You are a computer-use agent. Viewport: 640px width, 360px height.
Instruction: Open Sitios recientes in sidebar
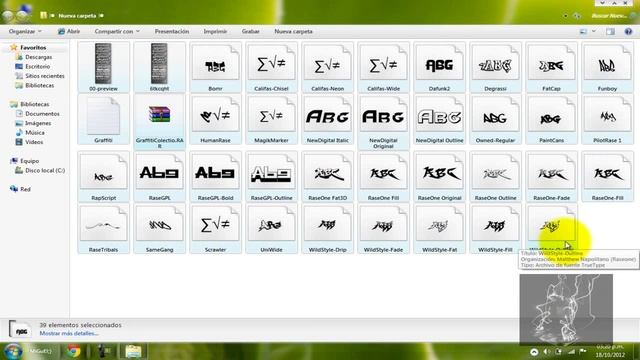[x=44, y=76]
